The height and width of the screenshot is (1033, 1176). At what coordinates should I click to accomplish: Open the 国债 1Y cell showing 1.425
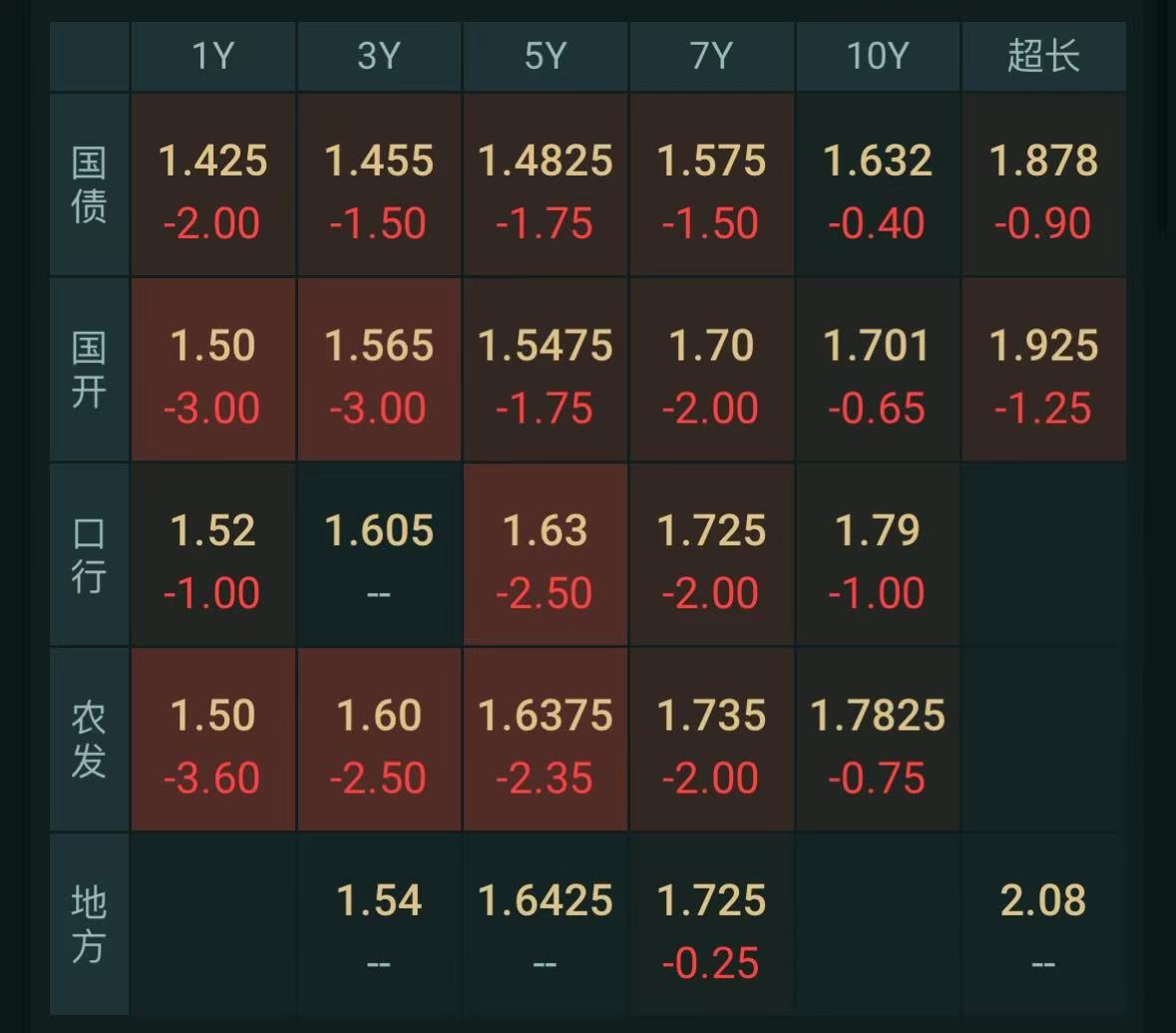pyautogui.click(x=213, y=184)
